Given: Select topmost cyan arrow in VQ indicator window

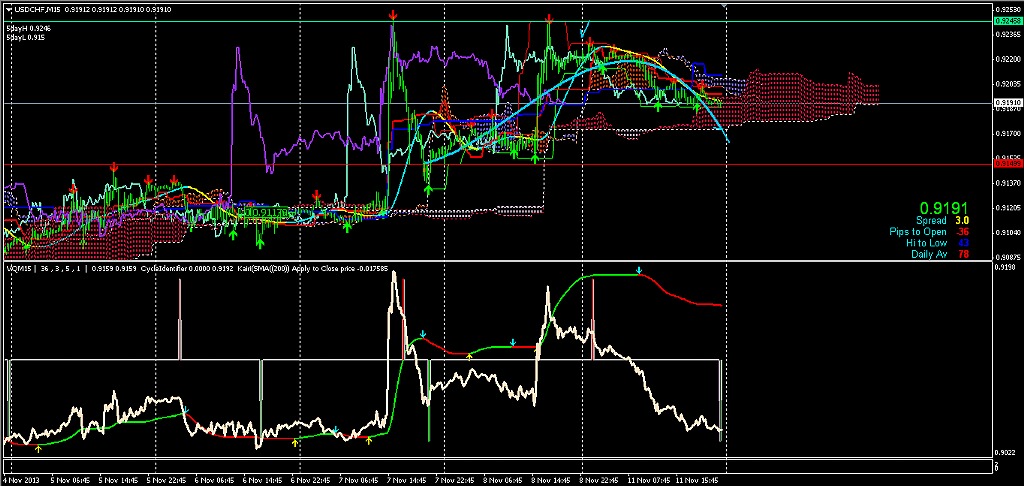Looking at the screenshot, I should click(638, 271).
